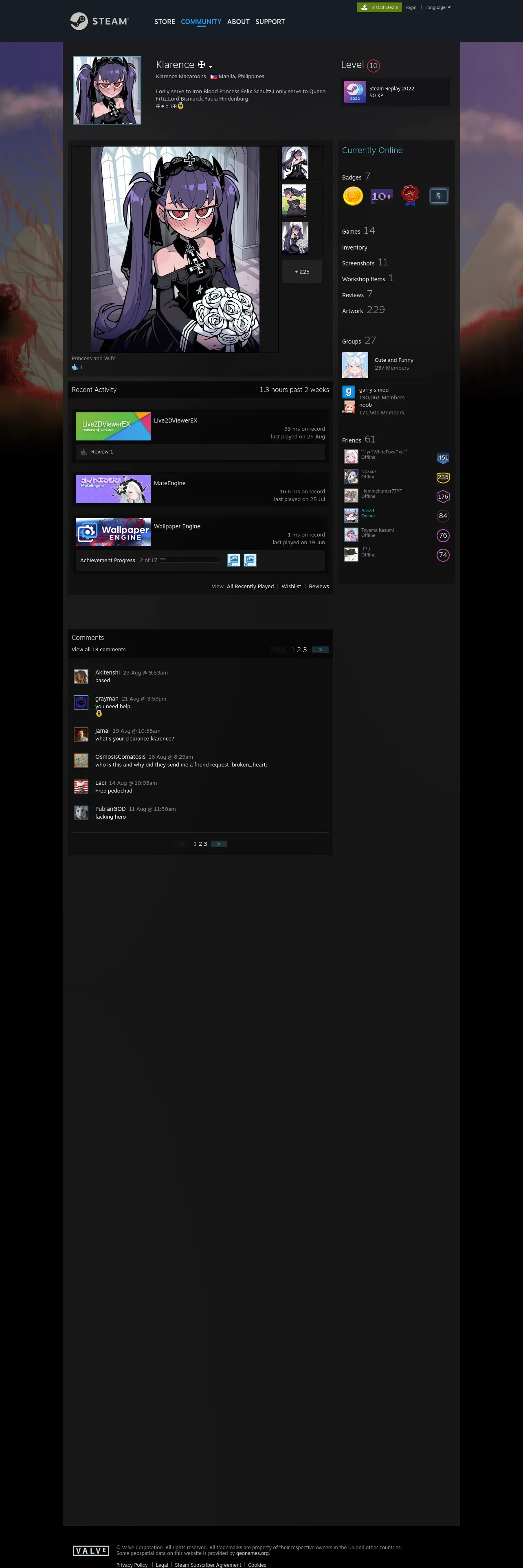Click Akitenshi commenter avatar
This screenshot has height=1568, width=523.
(81, 676)
